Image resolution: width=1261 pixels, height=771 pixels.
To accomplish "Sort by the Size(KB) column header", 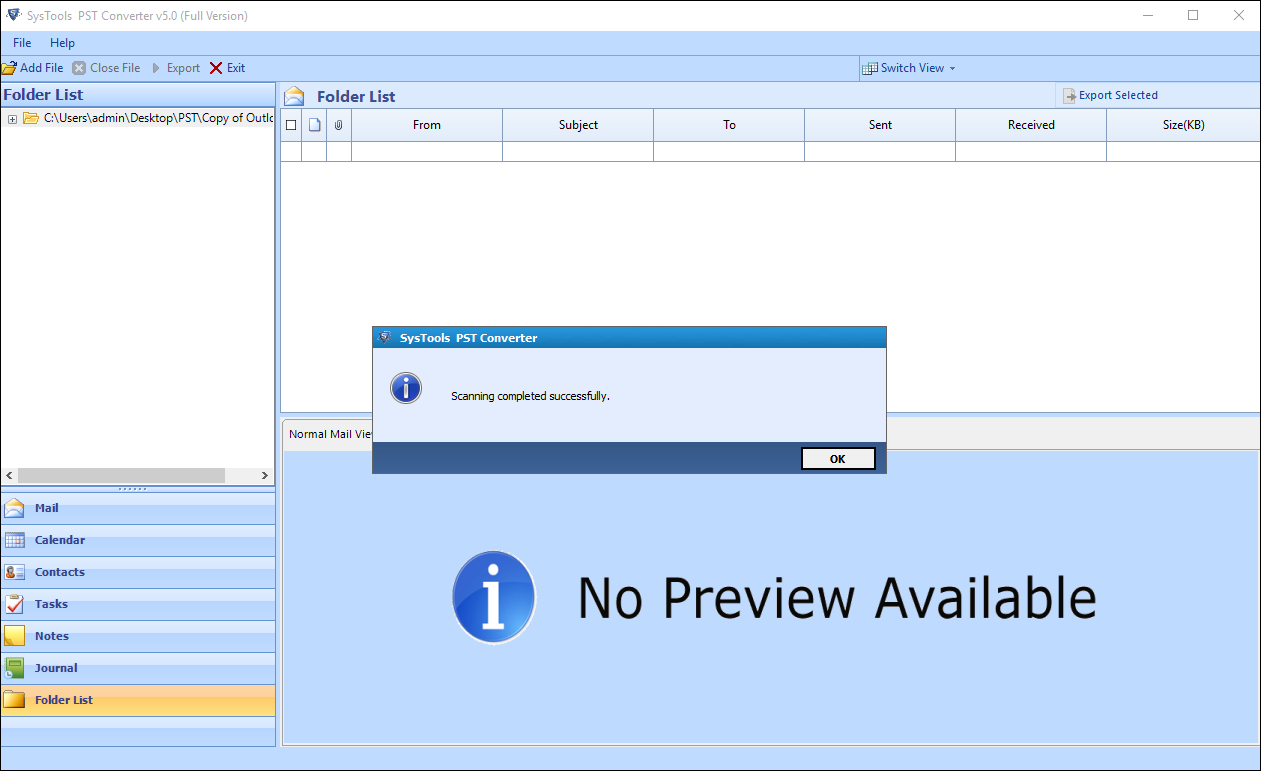I will click(1184, 125).
